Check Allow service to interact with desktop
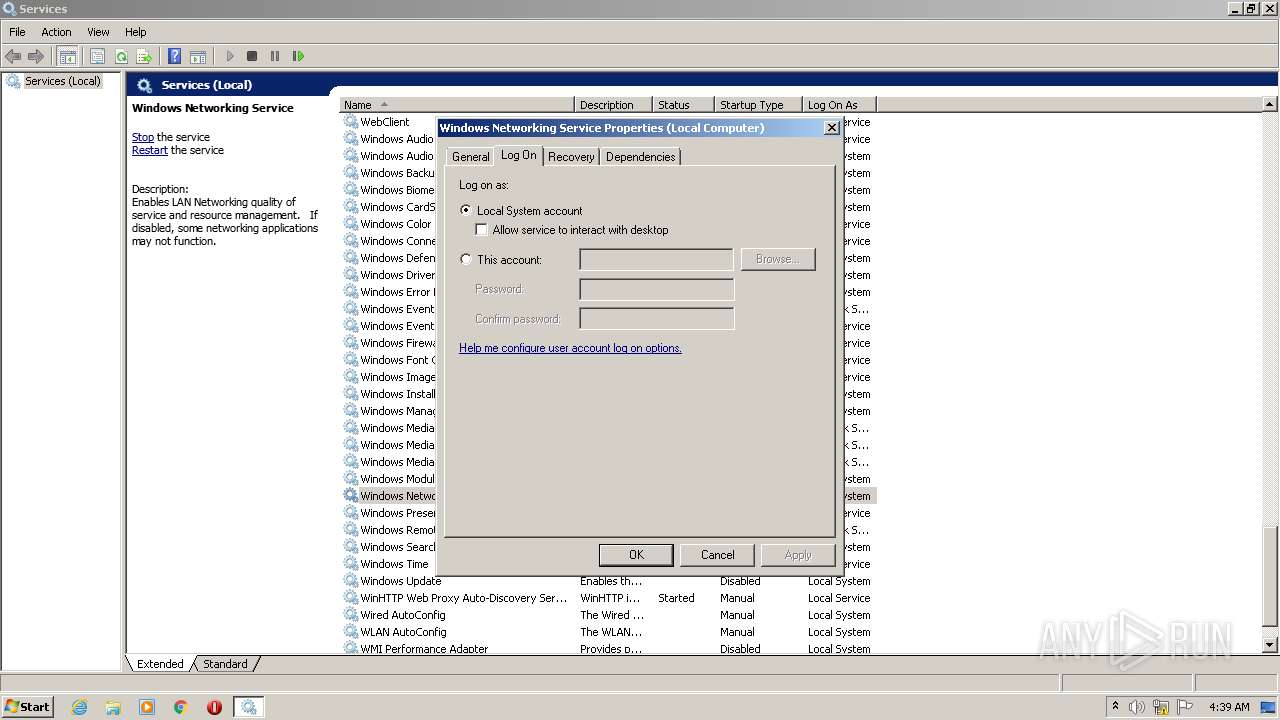Screen dimensions: 1280x720 (x=482, y=230)
